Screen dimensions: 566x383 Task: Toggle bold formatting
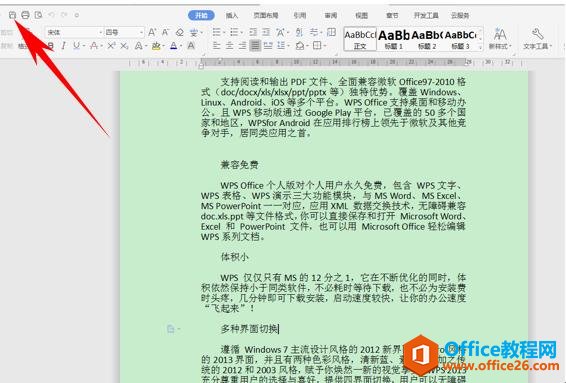51,46
